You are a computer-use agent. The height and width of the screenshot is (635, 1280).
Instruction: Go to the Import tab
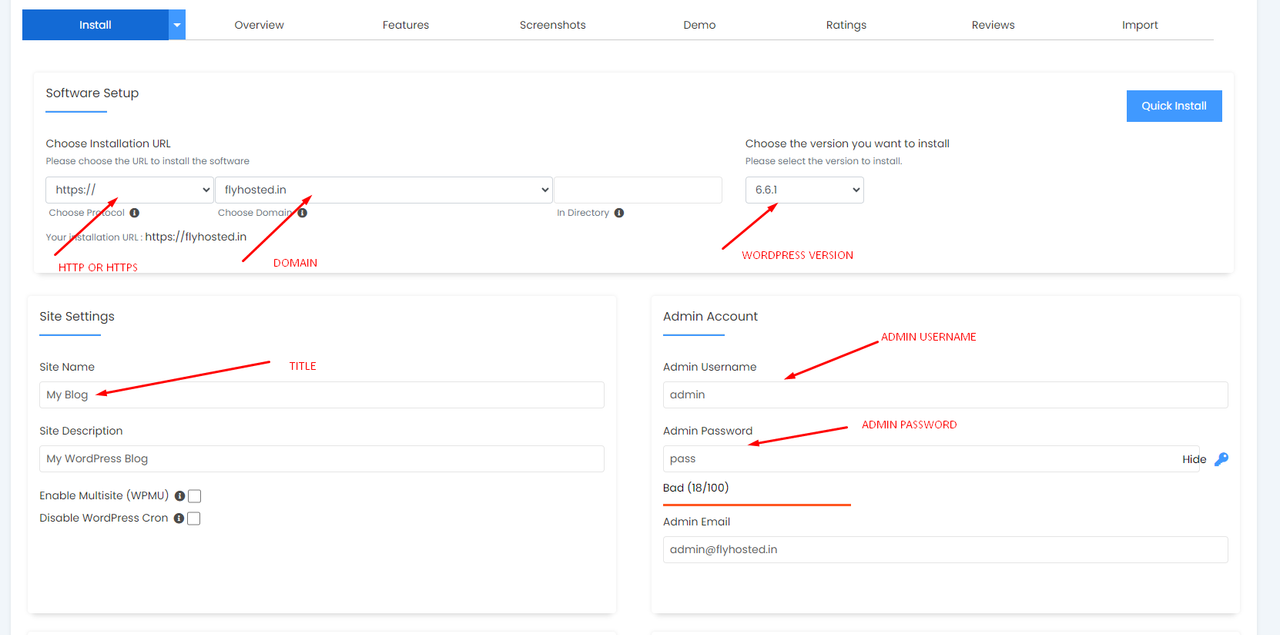tap(1140, 25)
